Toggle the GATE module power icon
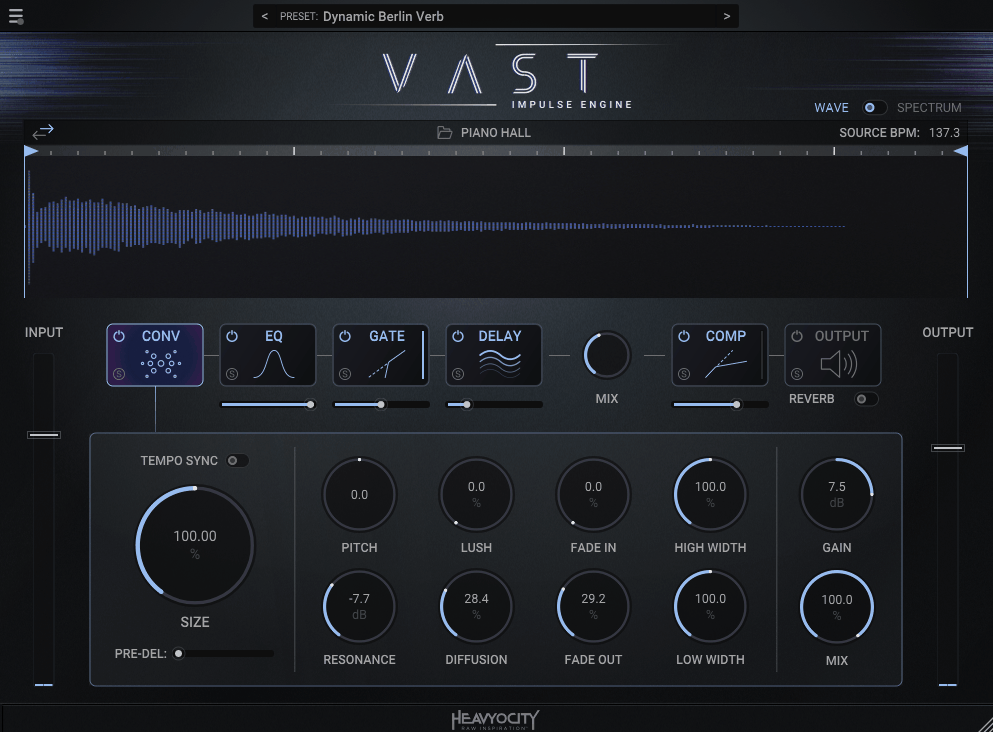This screenshot has height=732, width=993. coord(345,336)
